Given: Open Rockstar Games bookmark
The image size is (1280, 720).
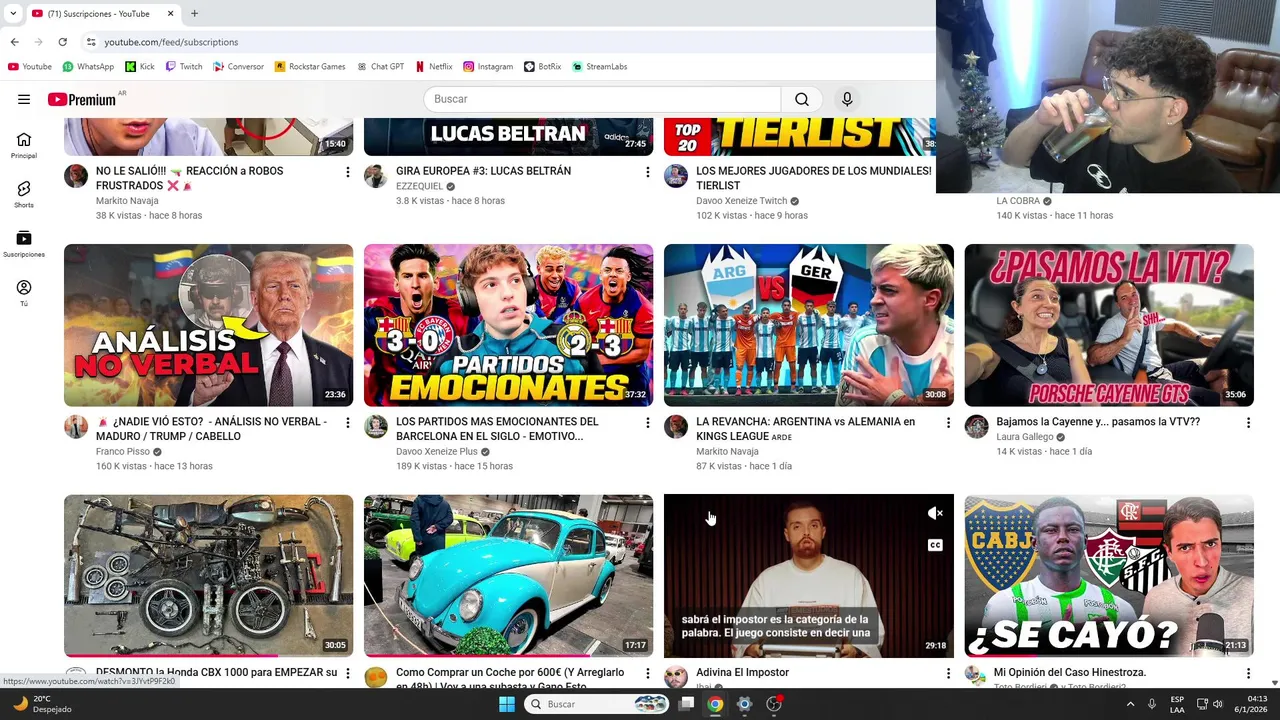Looking at the screenshot, I should [x=310, y=67].
